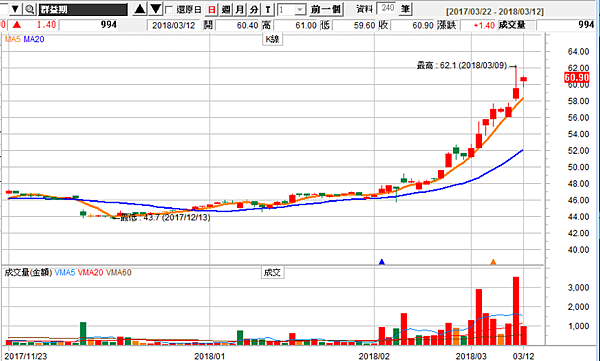
Task: Click the 前一個 button
Action: click(326, 9)
